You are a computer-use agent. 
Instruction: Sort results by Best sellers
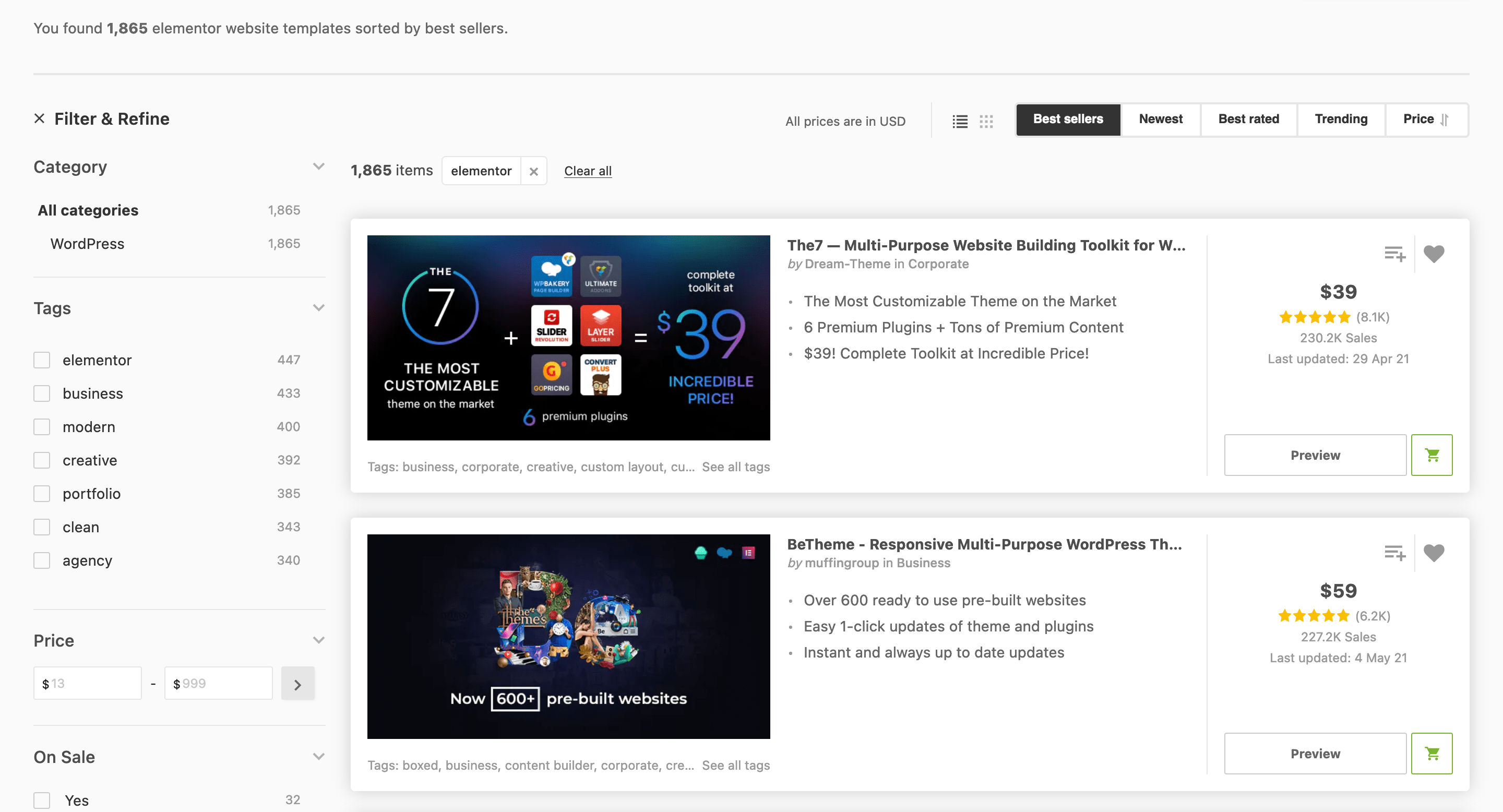(x=1068, y=120)
